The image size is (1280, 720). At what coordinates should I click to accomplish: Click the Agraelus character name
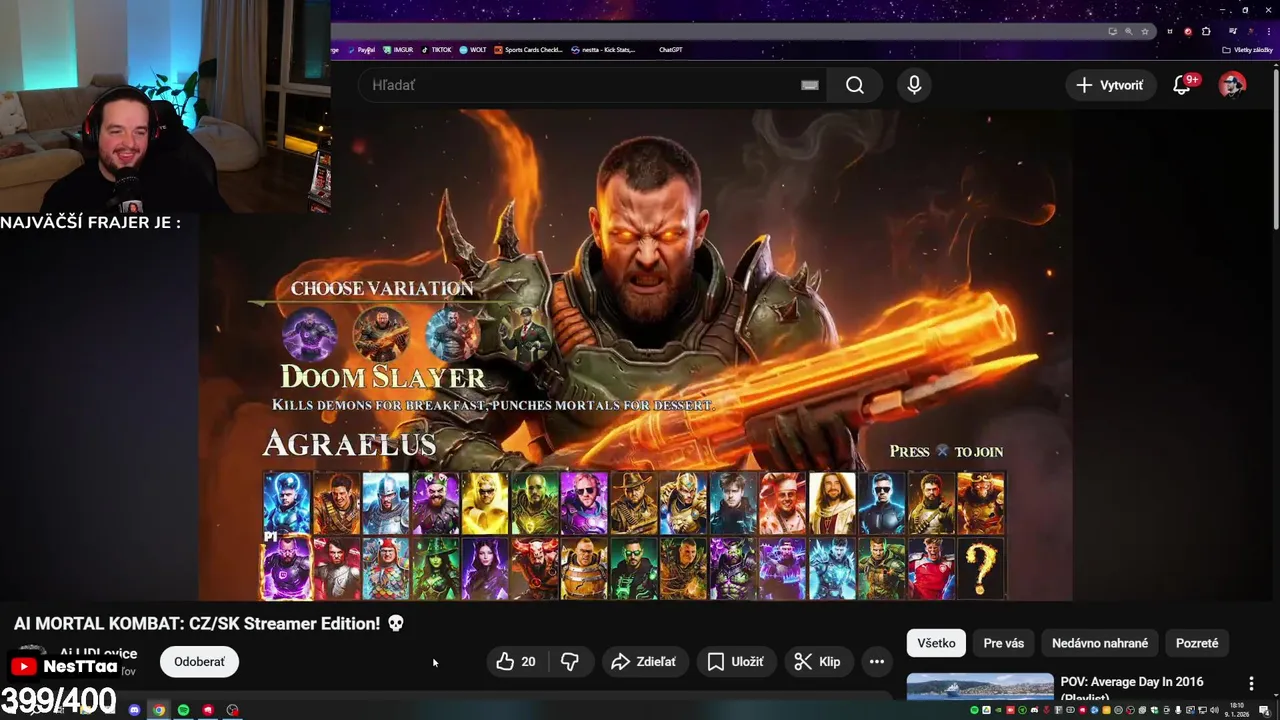coord(349,444)
